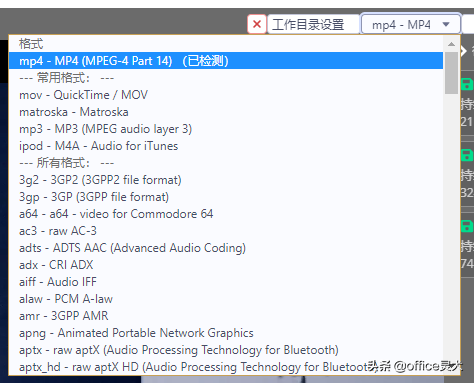Screen dimensions: 474x383
Task: Click the third green save icon
Action: click(467, 226)
